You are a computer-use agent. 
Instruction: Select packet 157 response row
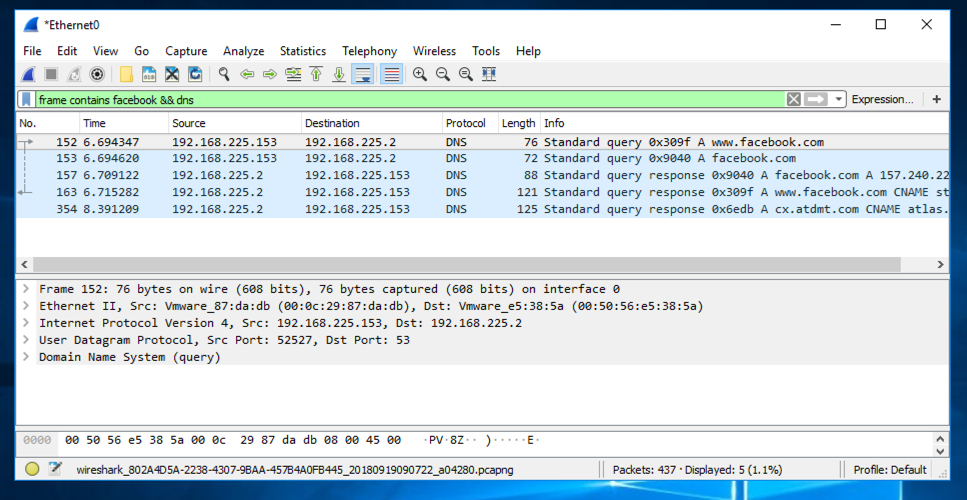(483, 176)
